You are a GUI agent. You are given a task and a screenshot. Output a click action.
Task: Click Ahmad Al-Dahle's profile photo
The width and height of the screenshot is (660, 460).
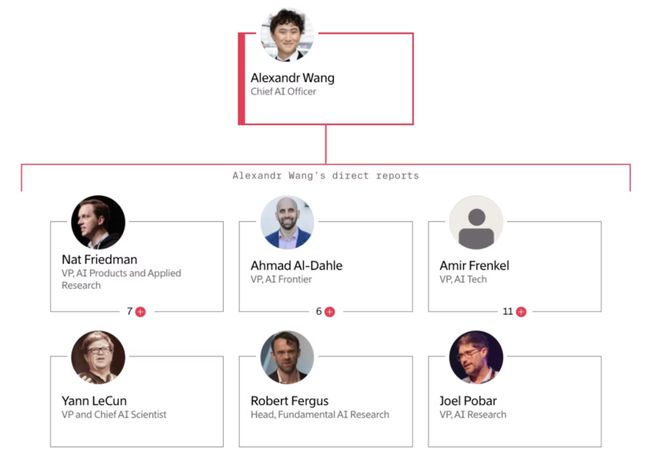point(287,222)
